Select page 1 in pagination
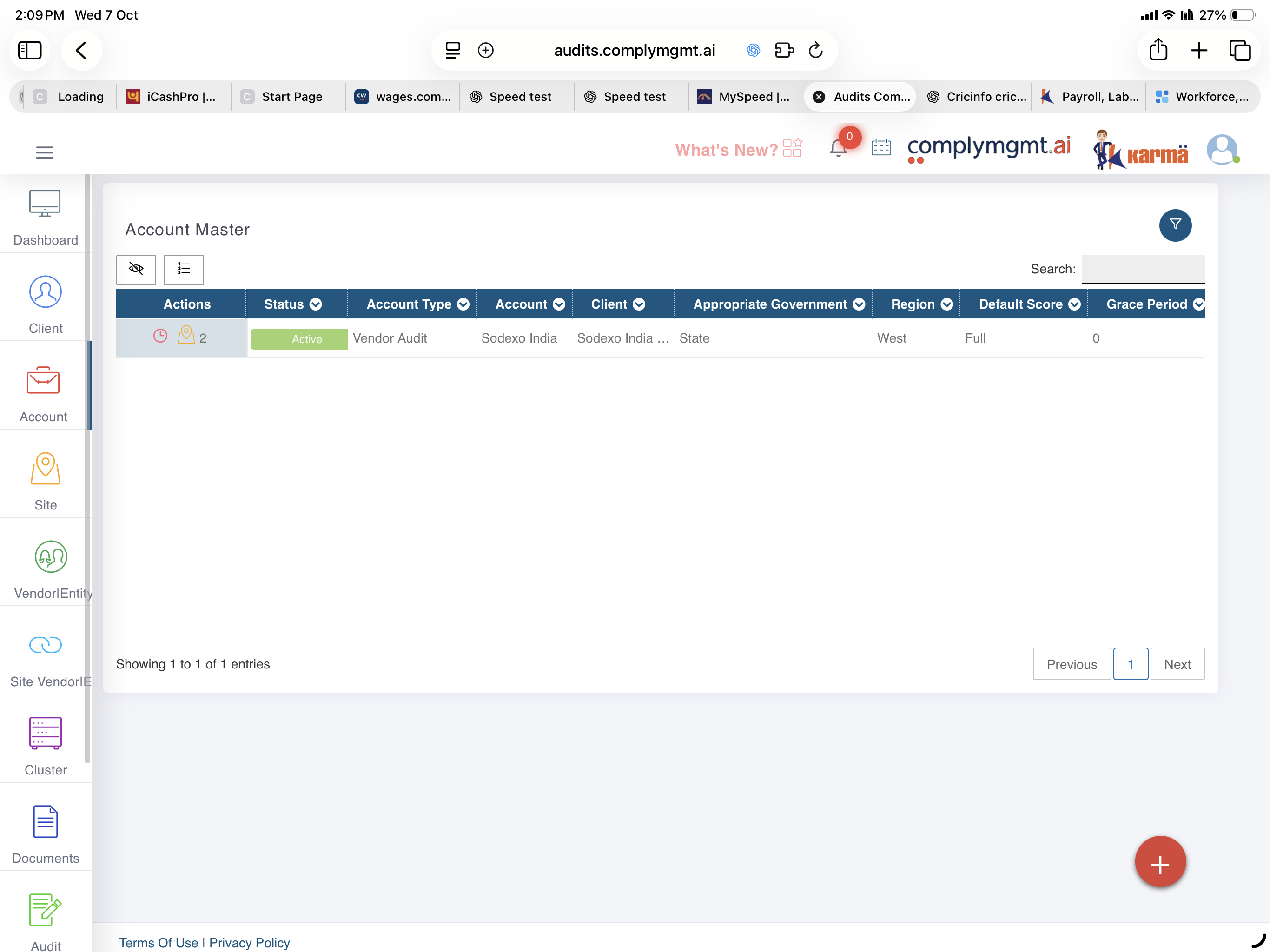1270x952 pixels. pyautogui.click(x=1130, y=664)
